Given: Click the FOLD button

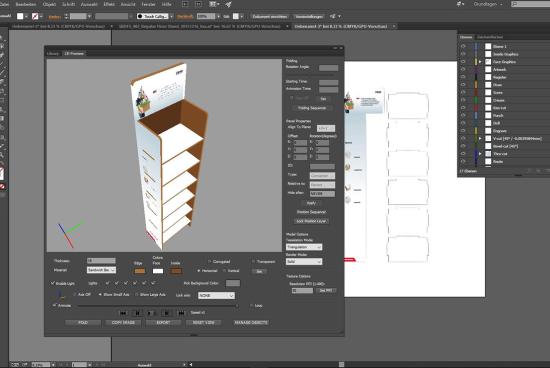Looking at the screenshot, I should [x=83, y=322].
